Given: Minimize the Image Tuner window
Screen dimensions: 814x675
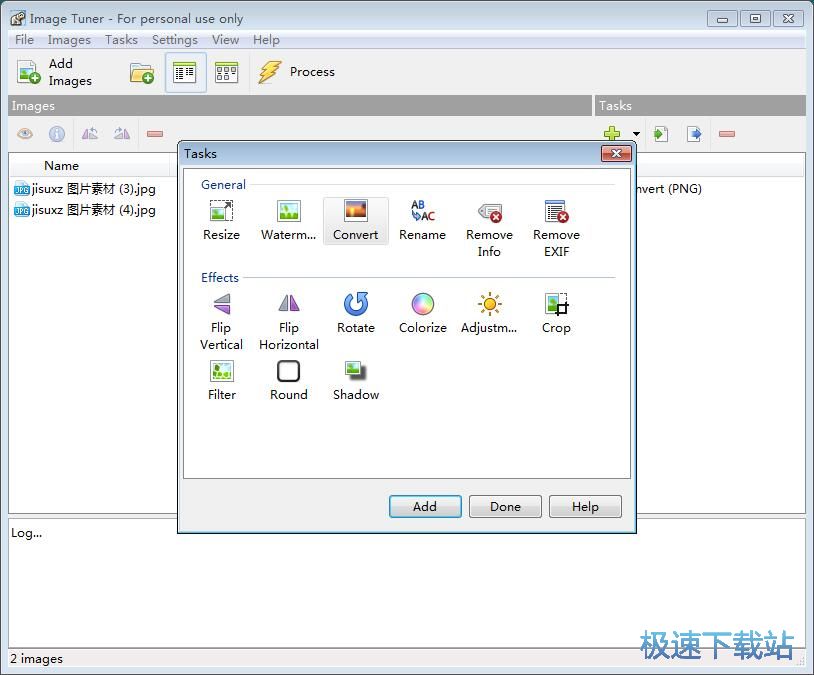Looking at the screenshot, I should [x=722, y=19].
